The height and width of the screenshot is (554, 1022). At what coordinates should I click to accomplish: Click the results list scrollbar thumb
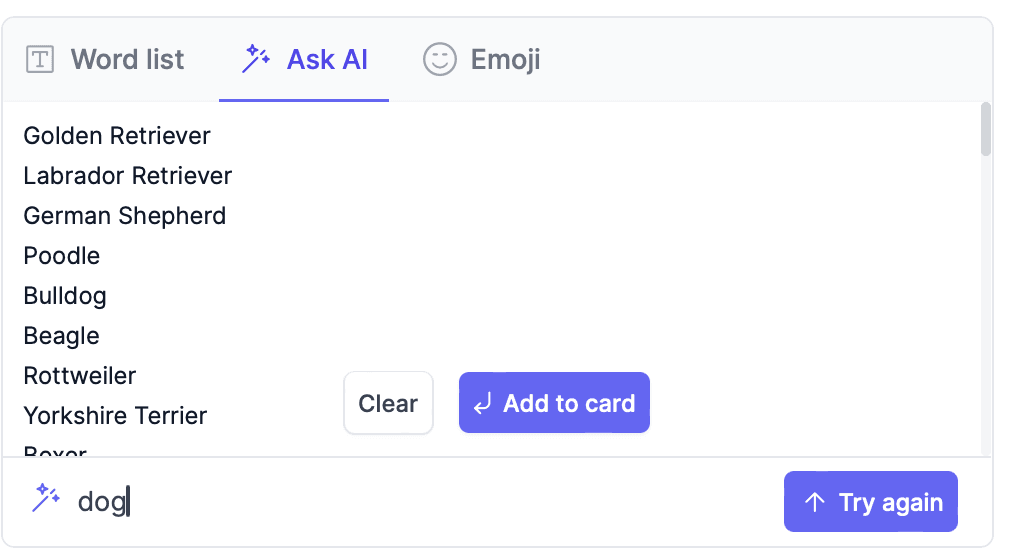(x=986, y=130)
